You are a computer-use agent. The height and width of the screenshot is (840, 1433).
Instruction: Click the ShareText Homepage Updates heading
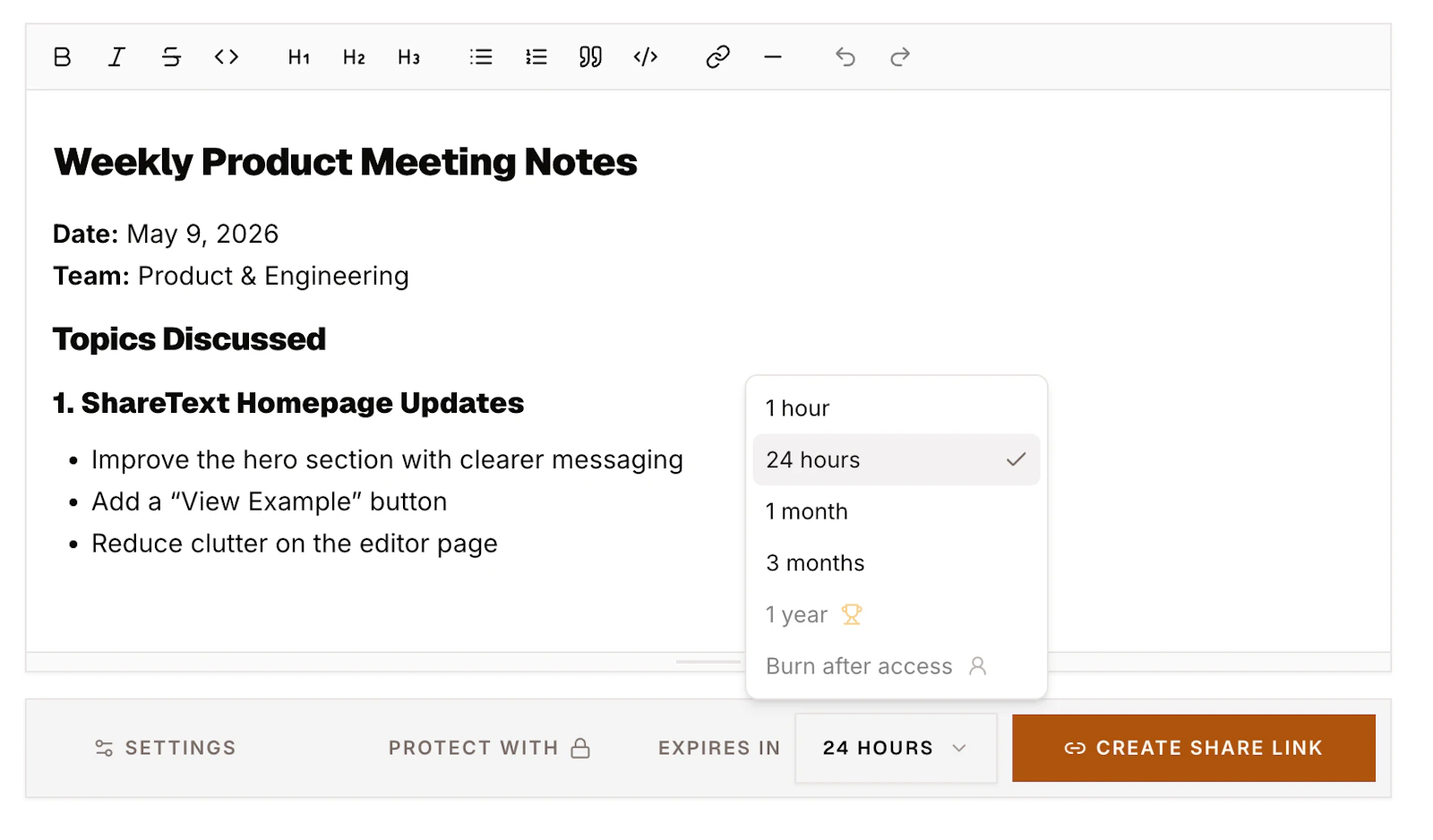288,403
